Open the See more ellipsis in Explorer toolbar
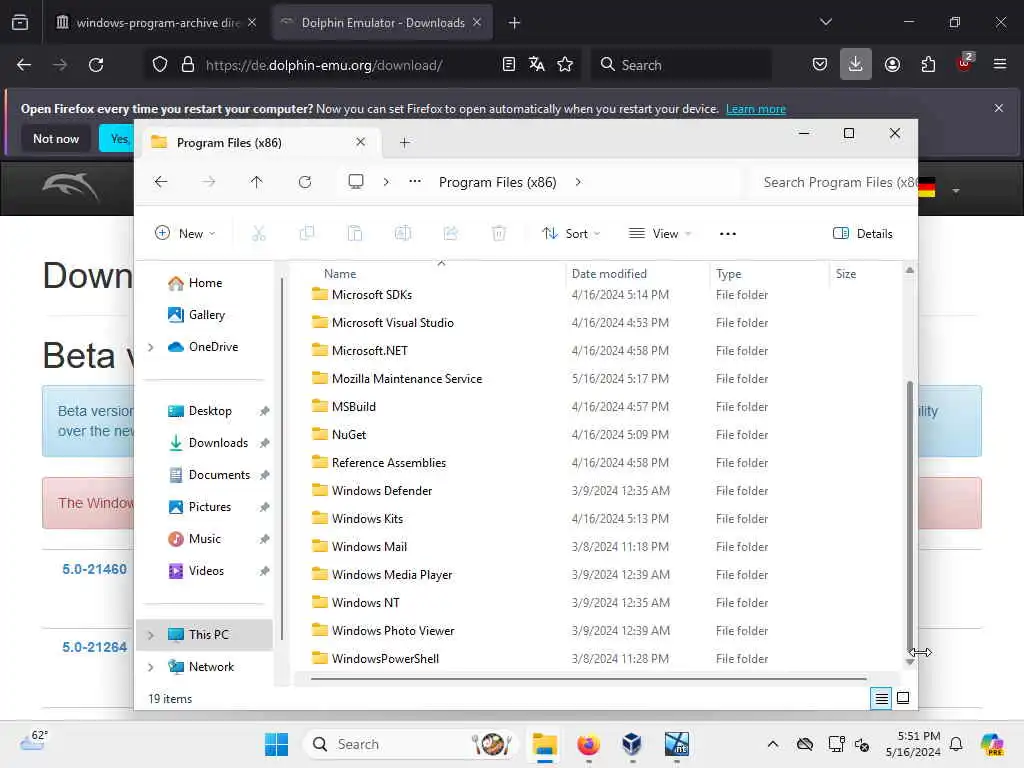This screenshot has width=1024, height=768. pyautogui.click(x=728, y=234)
